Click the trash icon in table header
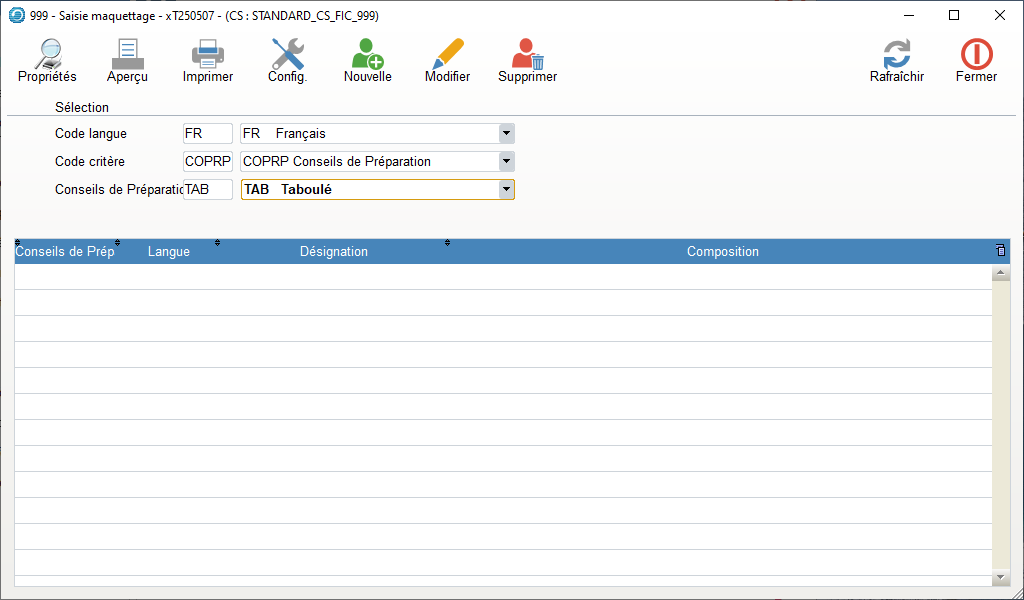The width and height of the screenshot is (1024, 600). 1000,251
